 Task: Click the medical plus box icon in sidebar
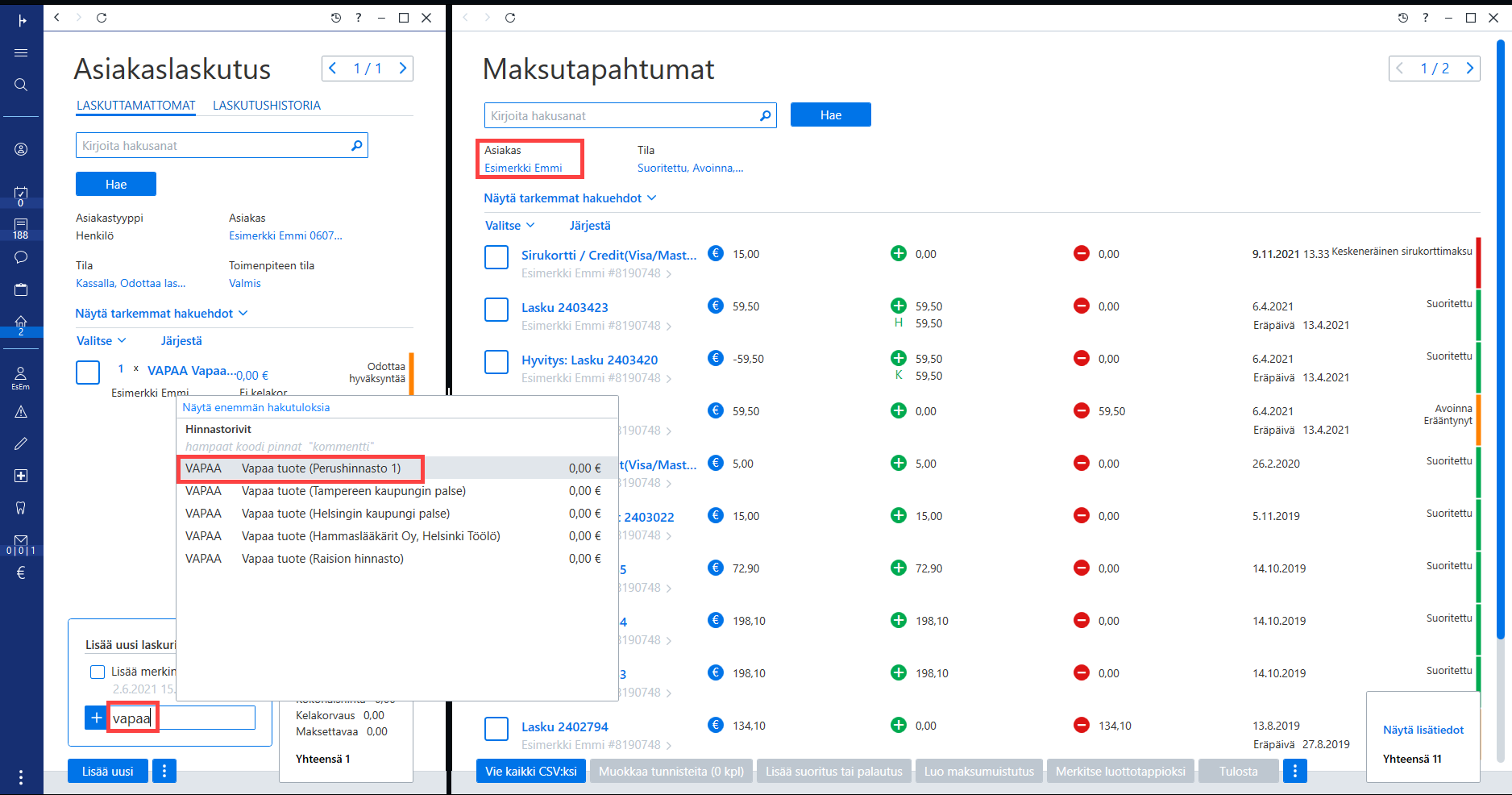point(21,476)
